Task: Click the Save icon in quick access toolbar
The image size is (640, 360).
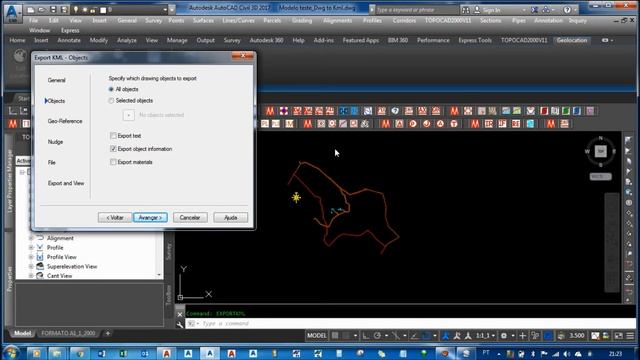Action: click(53, 9)
